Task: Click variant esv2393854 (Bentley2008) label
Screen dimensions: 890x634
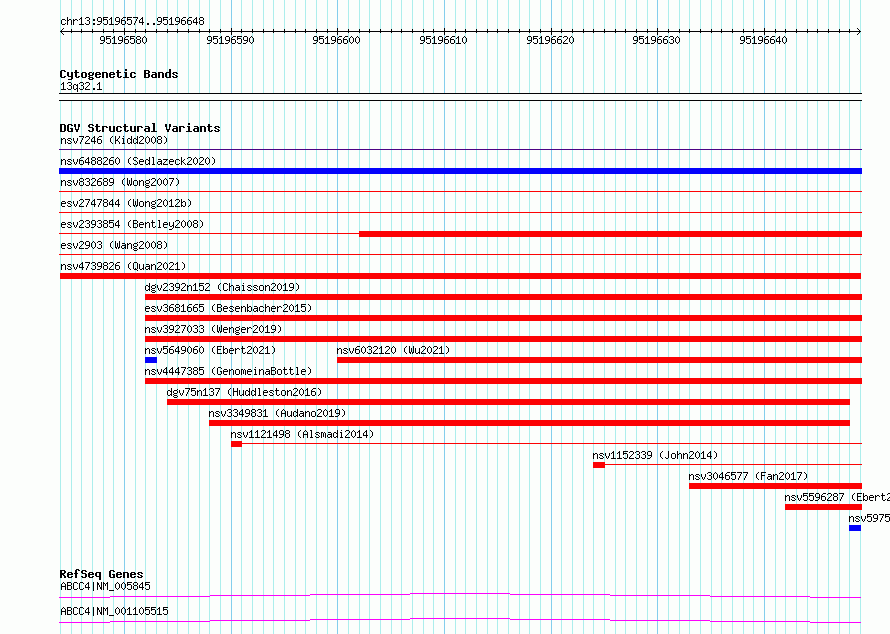Action: [132, 224]
